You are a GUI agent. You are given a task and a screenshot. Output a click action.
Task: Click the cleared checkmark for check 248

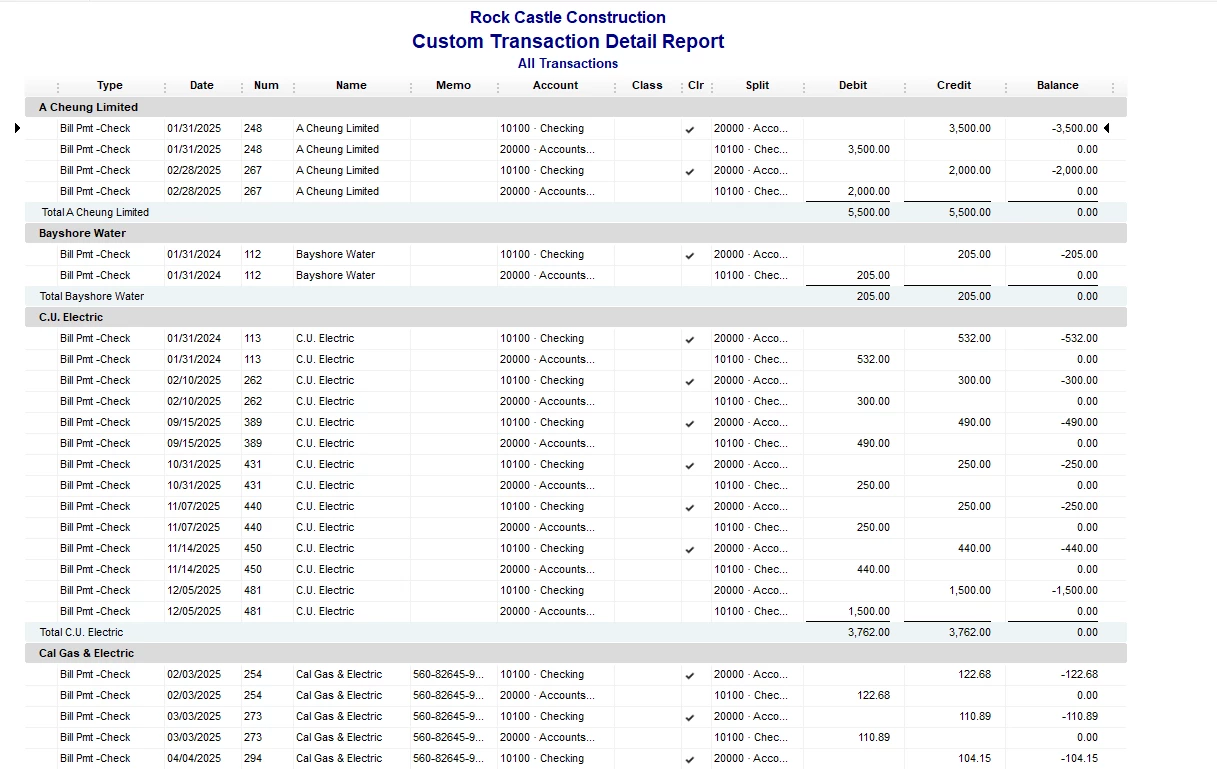click(x=689, y=129)
